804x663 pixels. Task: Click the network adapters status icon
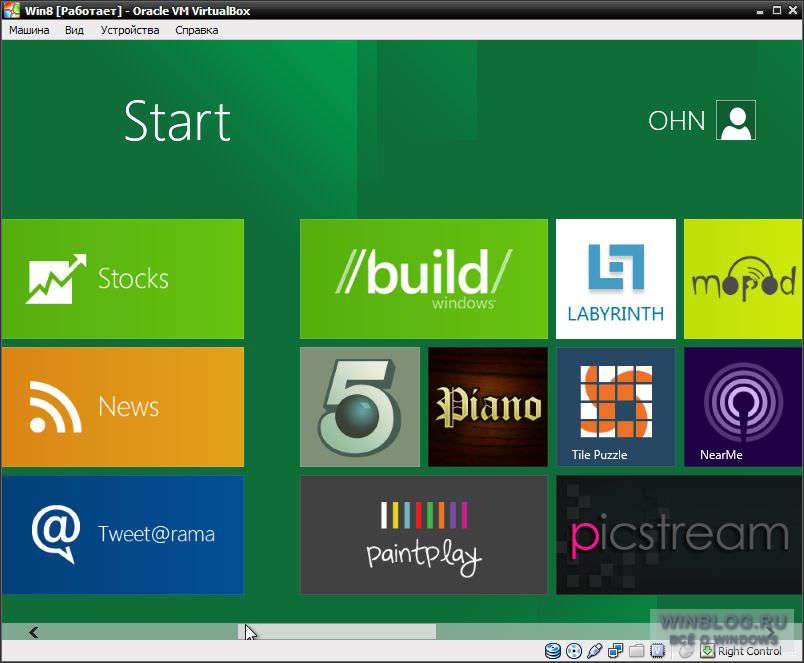615,651
